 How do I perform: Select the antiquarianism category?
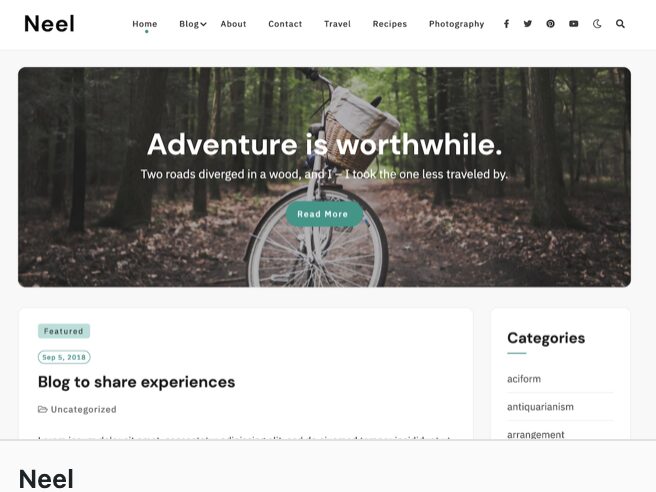(541, 407)
